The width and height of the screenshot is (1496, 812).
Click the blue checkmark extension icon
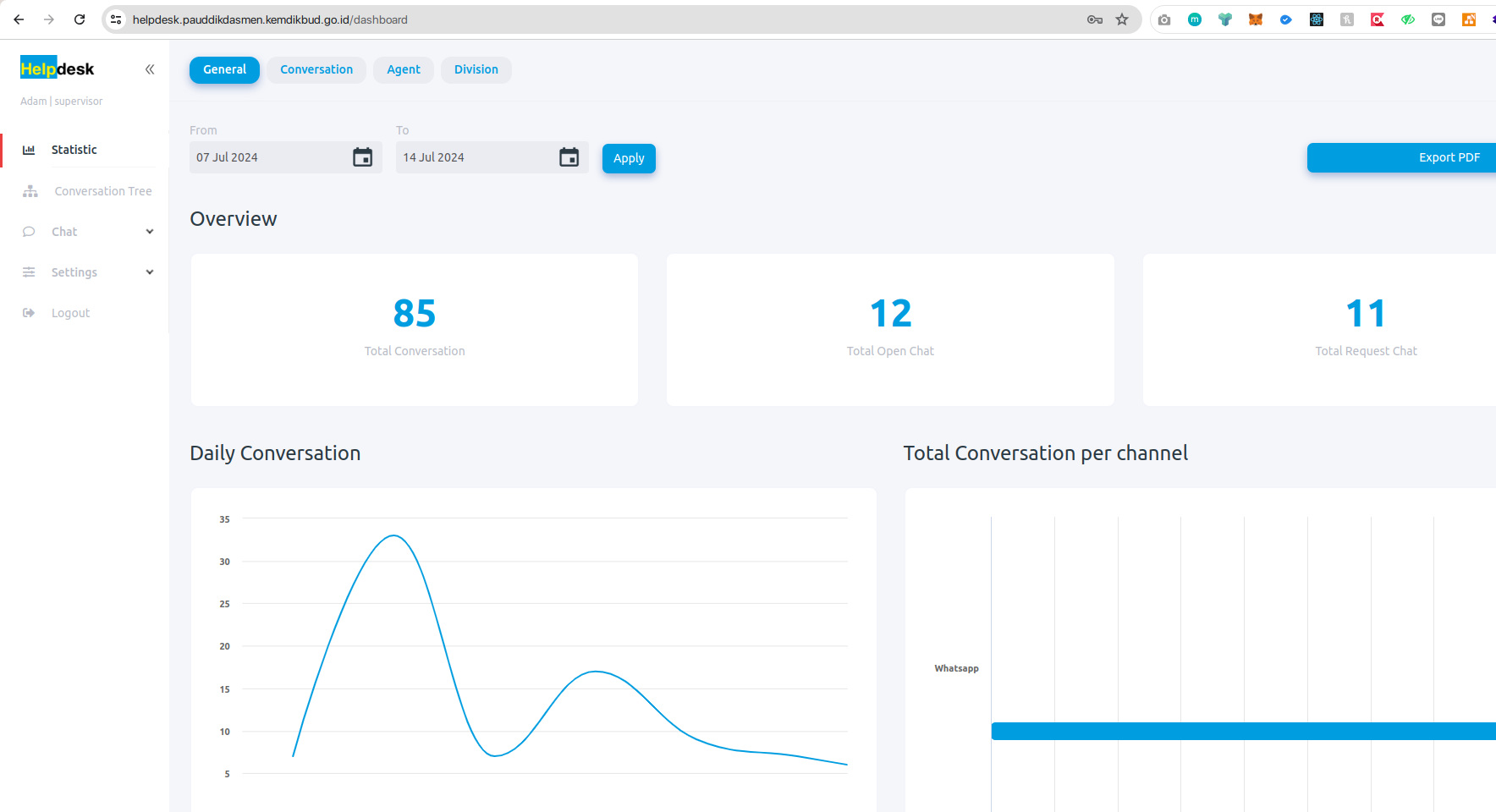[x=1286, y=19]
